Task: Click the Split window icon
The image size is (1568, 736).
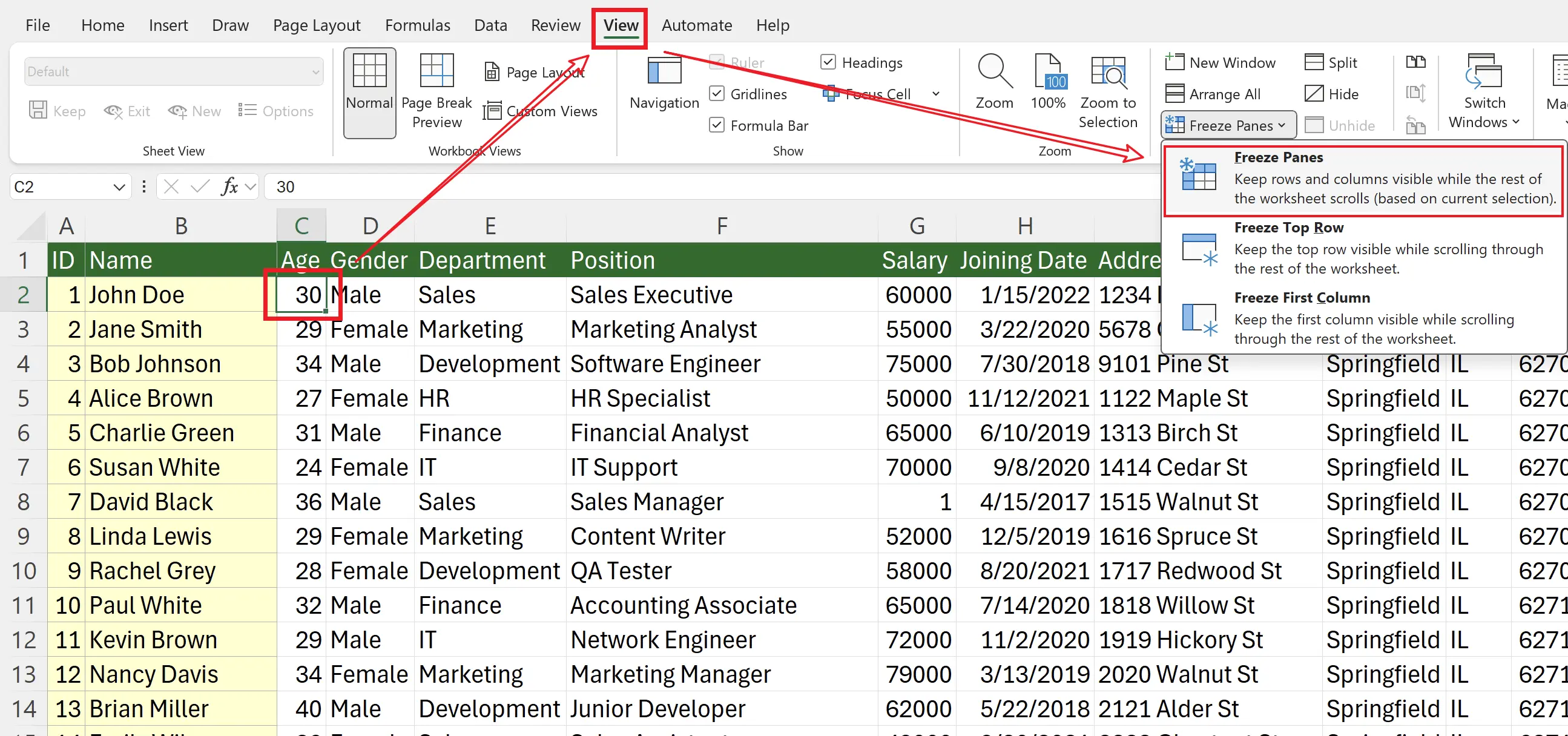Action: click(x=1314, y=63)
